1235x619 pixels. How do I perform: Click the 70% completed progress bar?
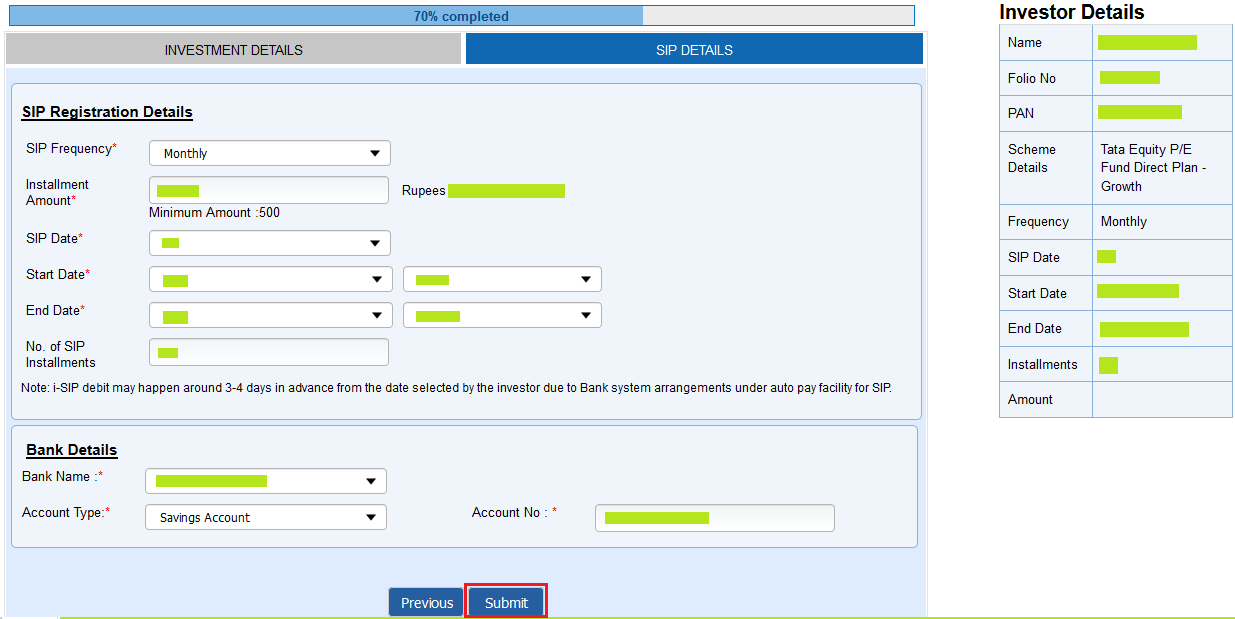coord(460,15)
